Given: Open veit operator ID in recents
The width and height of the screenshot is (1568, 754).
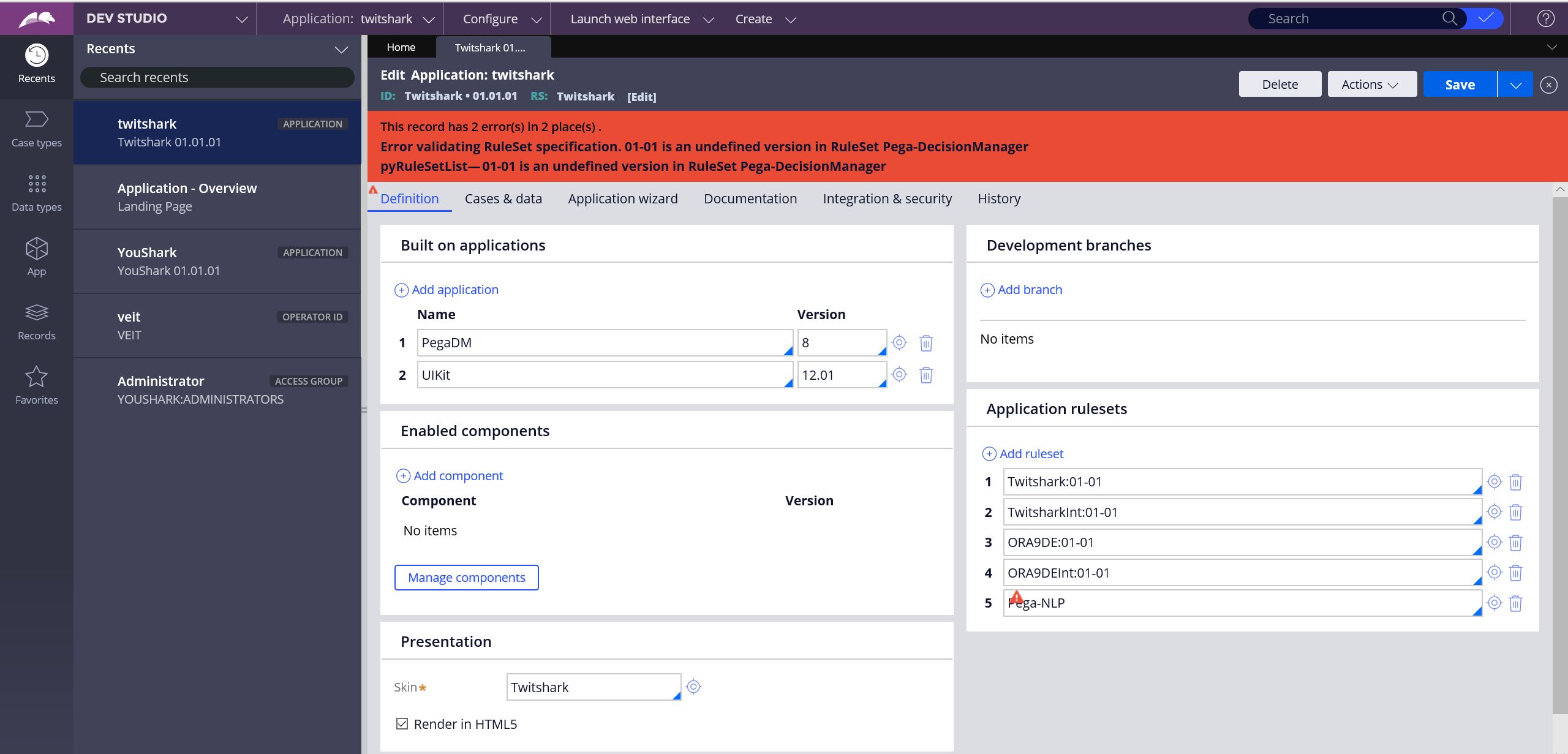Looking at the screenshot, I should (217, 326).
